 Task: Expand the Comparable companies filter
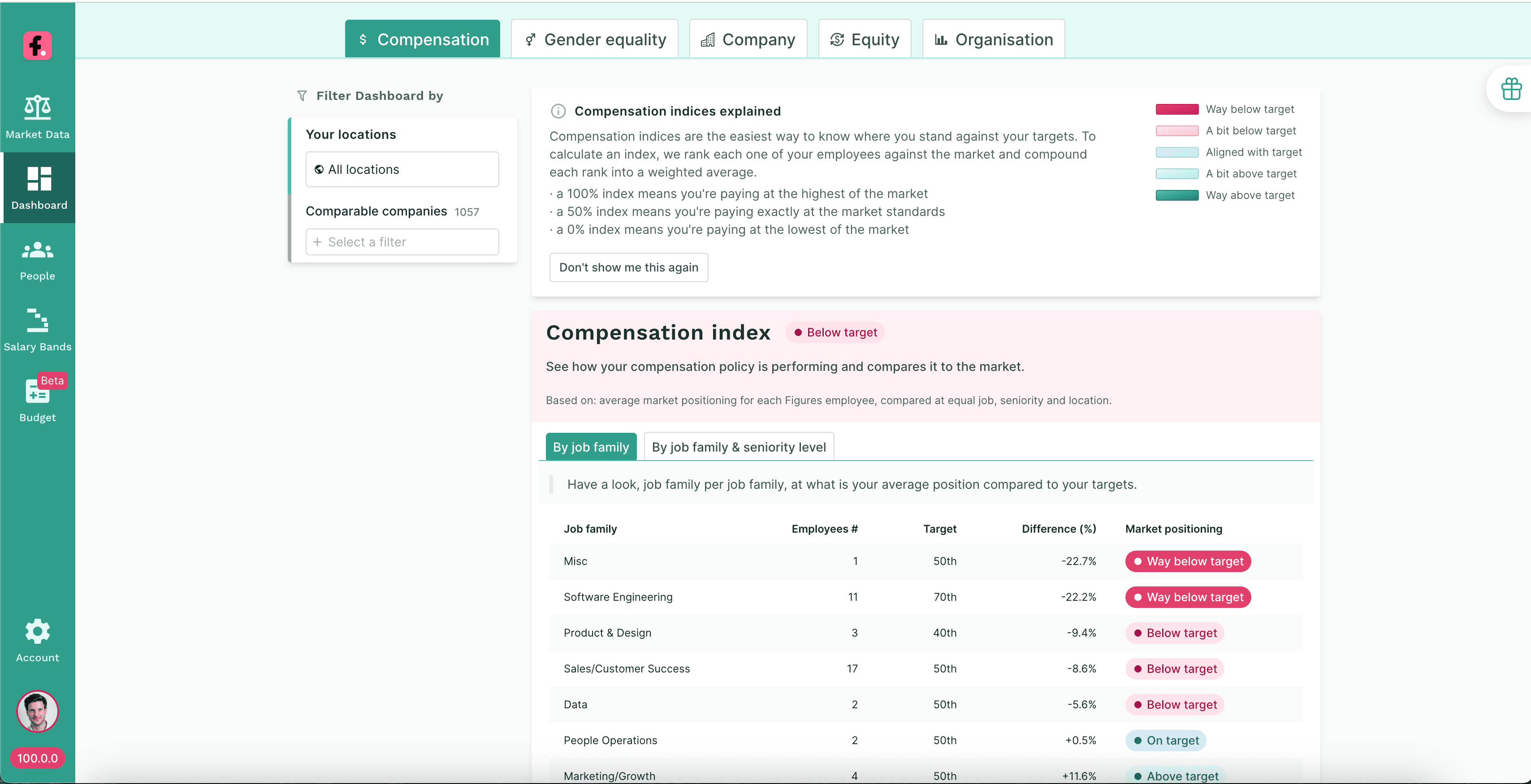(x=402, y=242)
